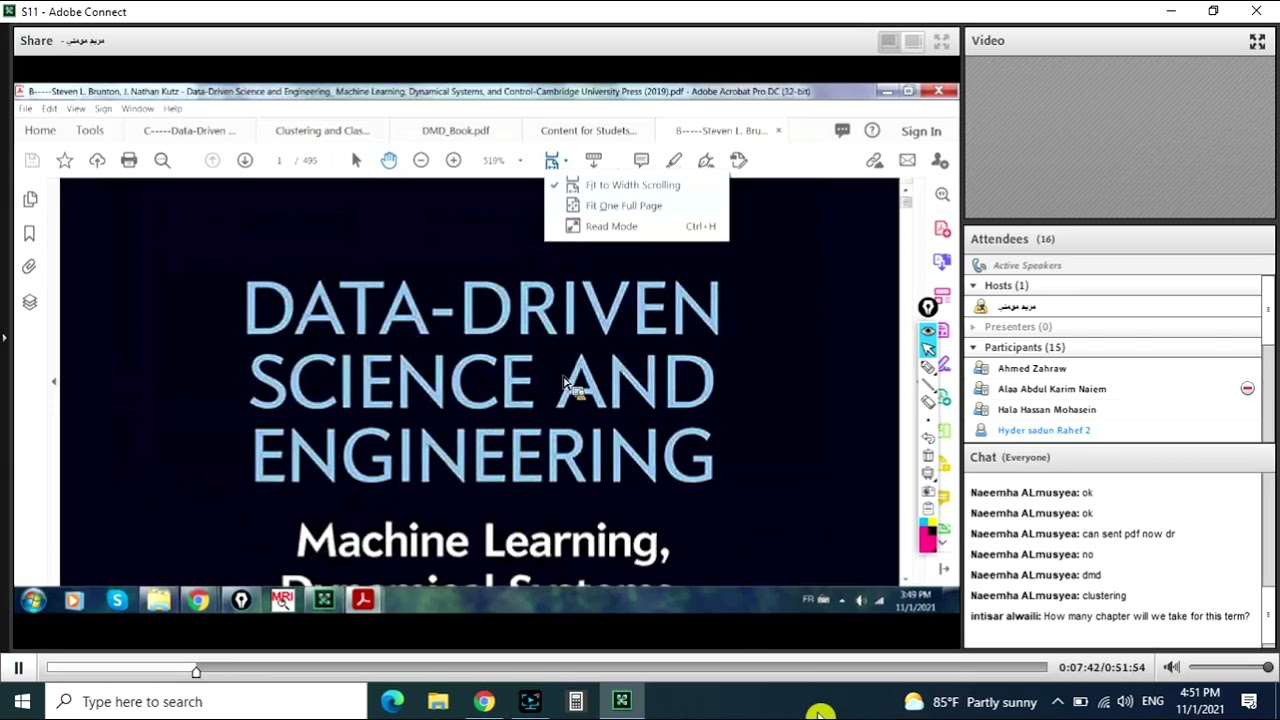Share link to this file
The height and width of the screenshot is (720, 1280).
coord(875,160)
